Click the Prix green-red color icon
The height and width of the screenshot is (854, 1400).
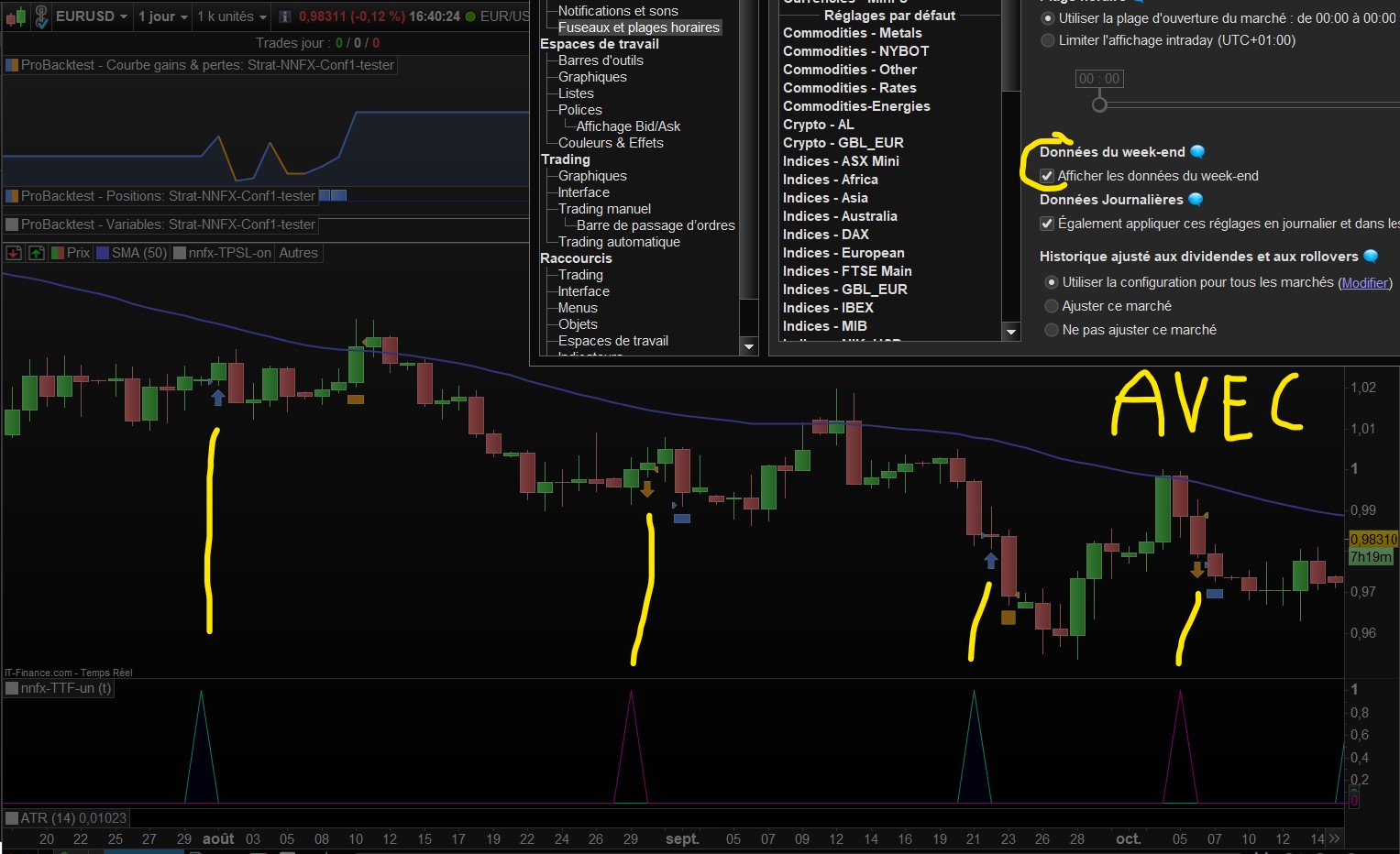point(58,253)
